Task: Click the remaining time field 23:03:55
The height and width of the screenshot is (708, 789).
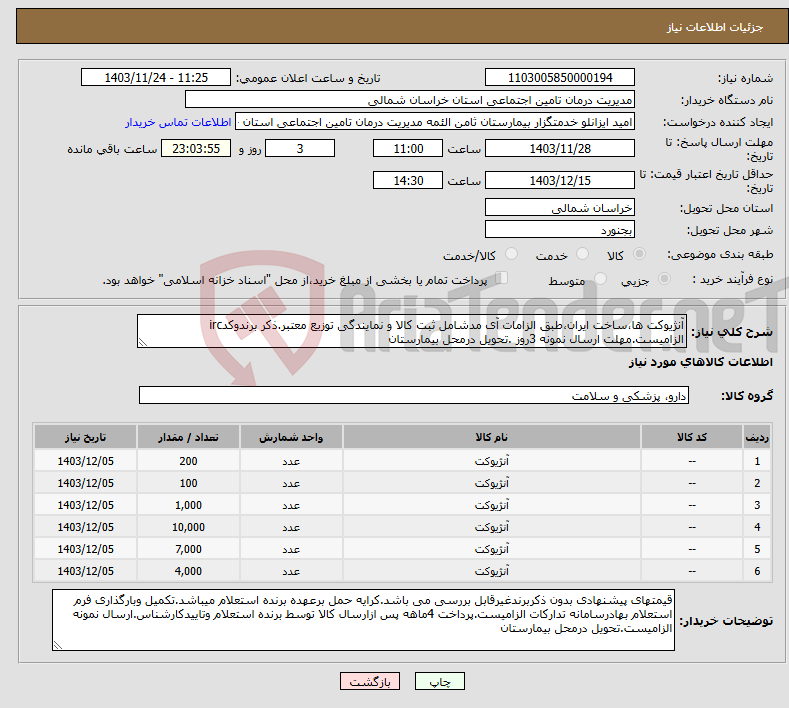Action: click(196, 148)
